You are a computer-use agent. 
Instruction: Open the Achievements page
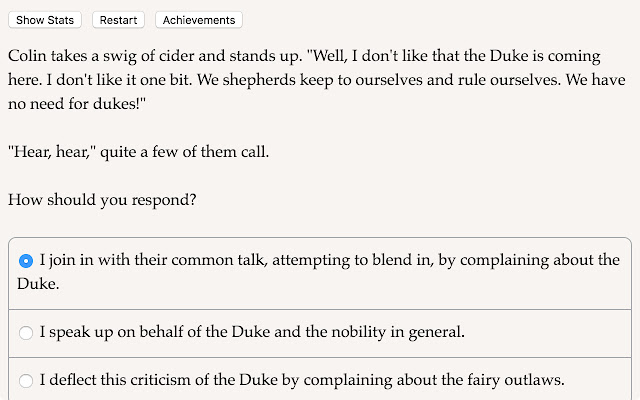coord(199,20)
